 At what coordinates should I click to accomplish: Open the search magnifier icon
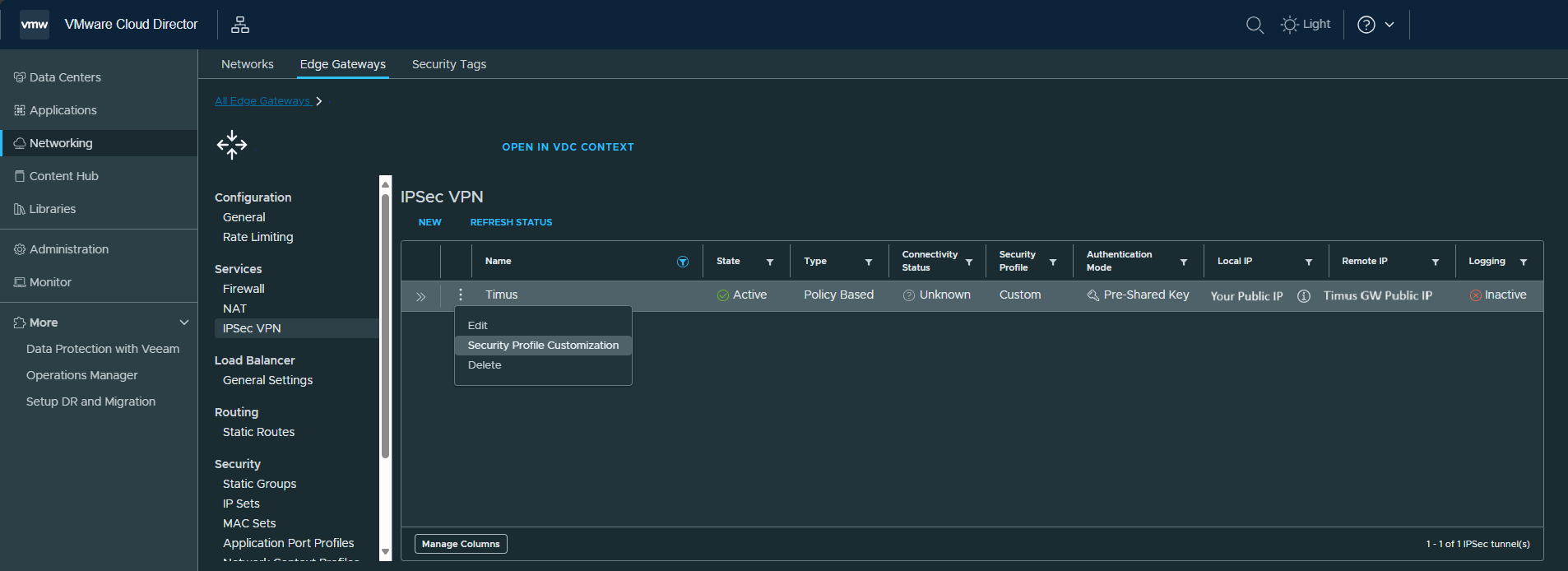click(x=1255, y=25)
